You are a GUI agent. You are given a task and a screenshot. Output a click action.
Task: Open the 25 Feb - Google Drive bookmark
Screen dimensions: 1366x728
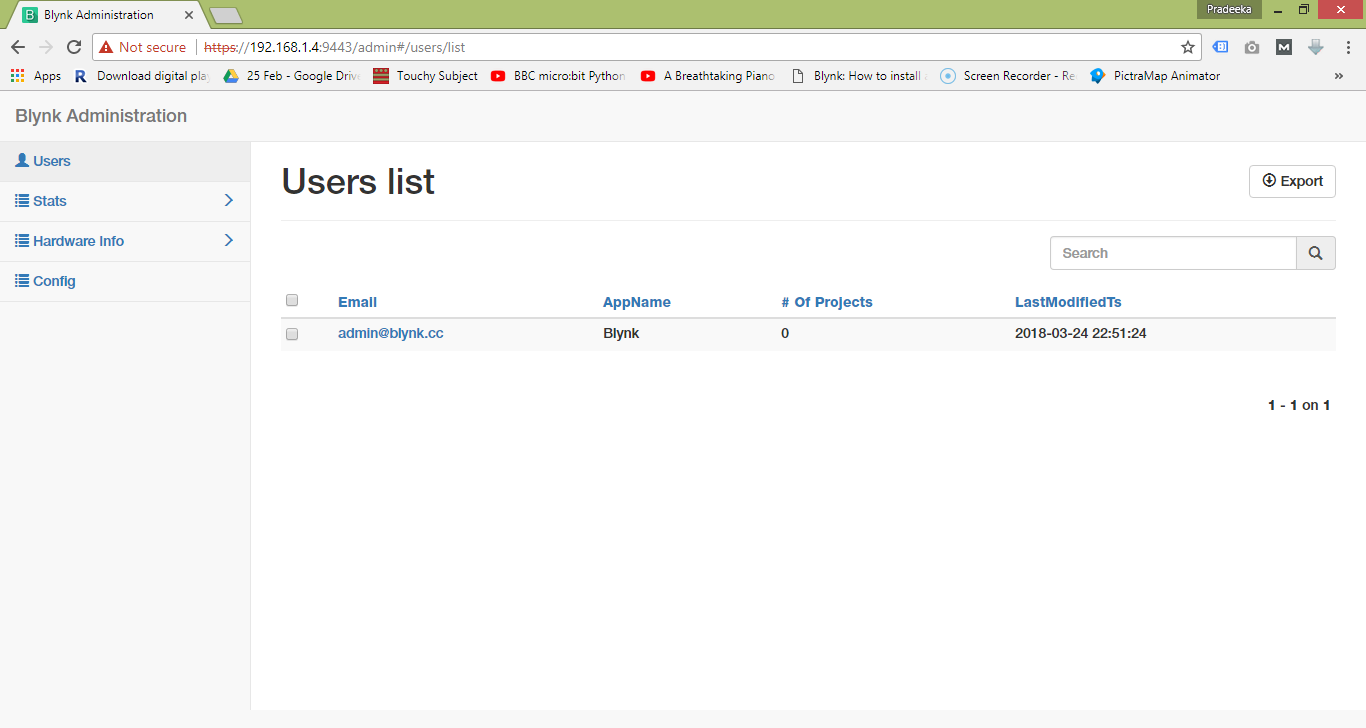tap(292, 76)
